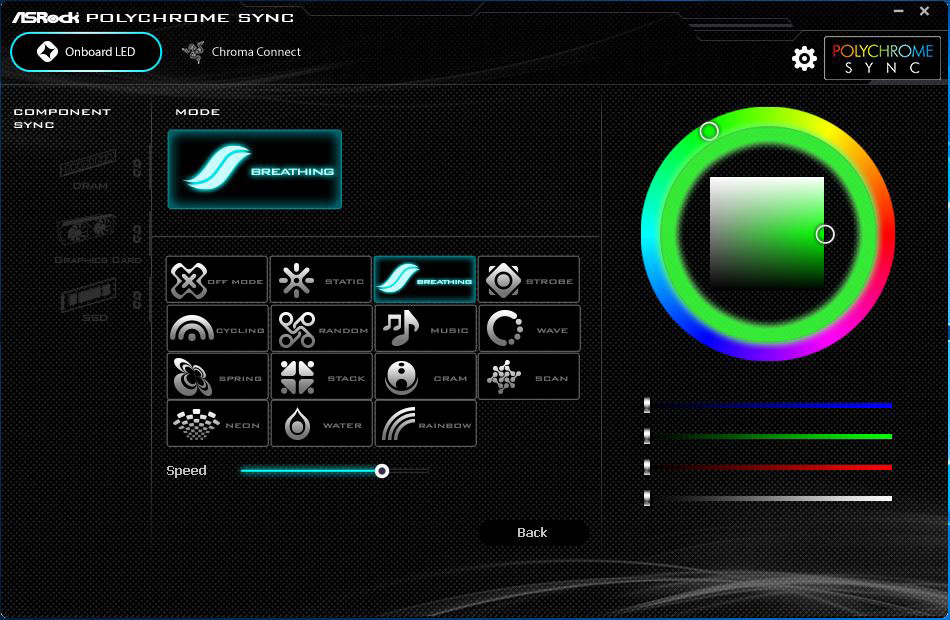This screenshot has width=950, height=620.
Task: Select the Random mode icon
Action: pyautogui.click(x=321, y=328)
